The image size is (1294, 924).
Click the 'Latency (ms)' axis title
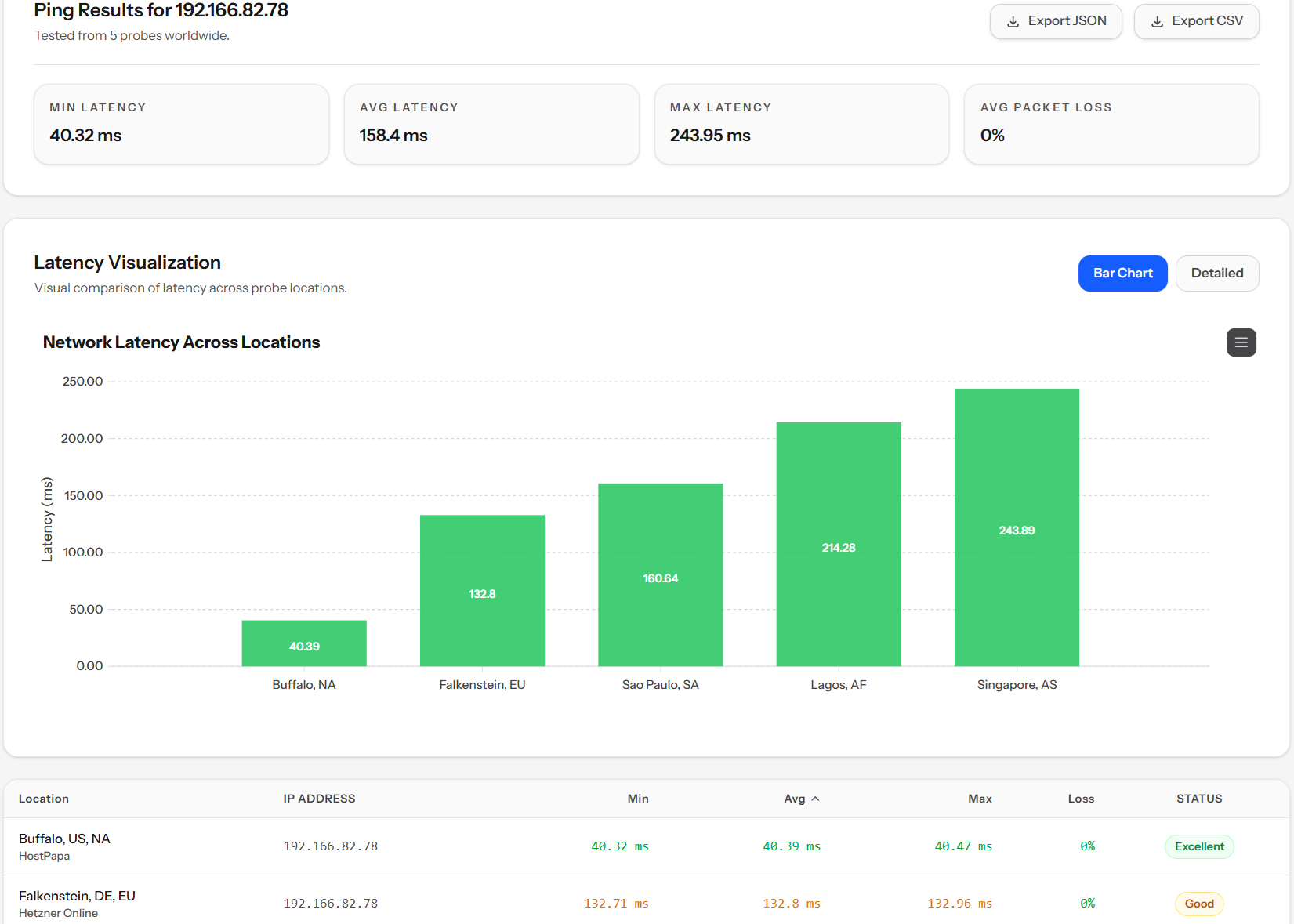pos(47,520)
